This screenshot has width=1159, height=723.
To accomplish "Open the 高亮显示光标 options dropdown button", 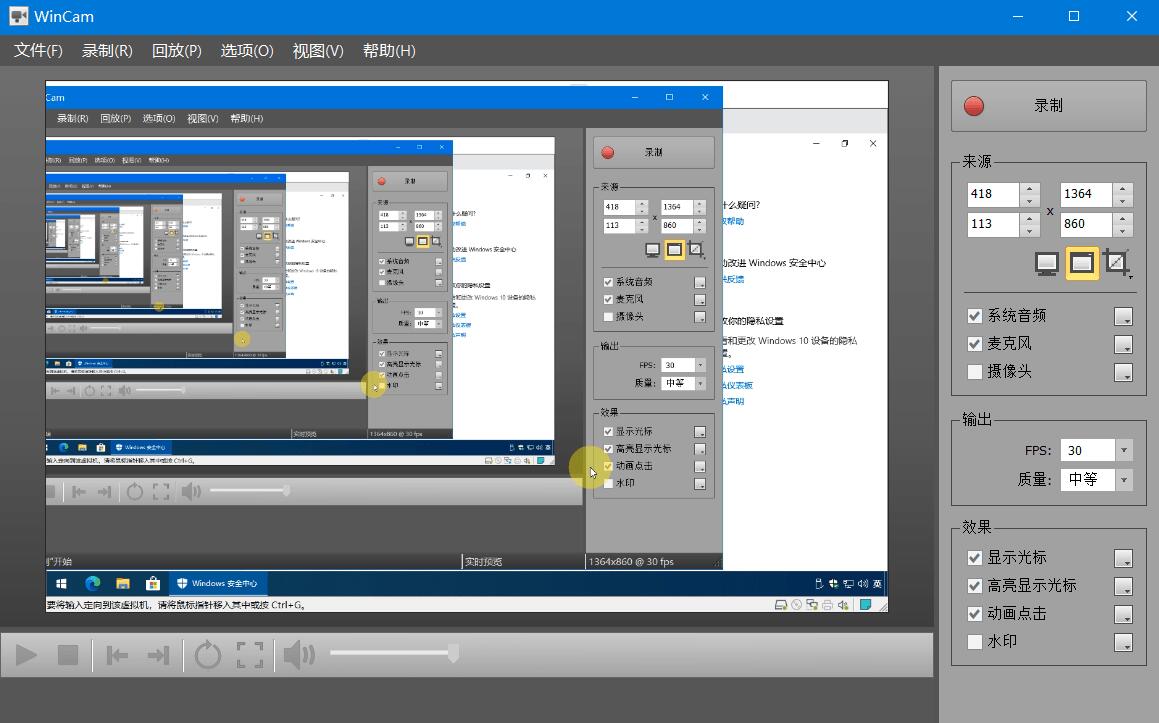I will pyautogui.click(x=1124, y=586).
